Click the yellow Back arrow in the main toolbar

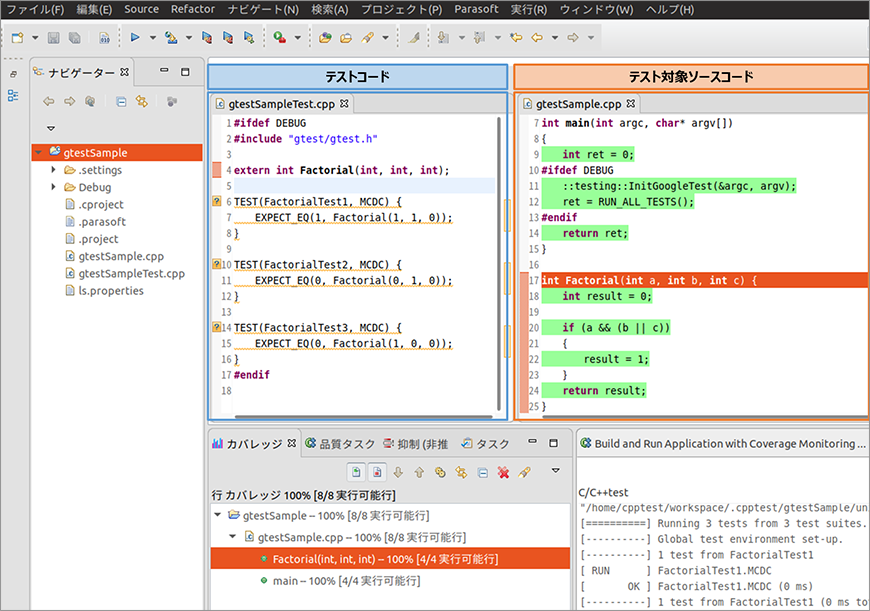(x=537, y=38)
